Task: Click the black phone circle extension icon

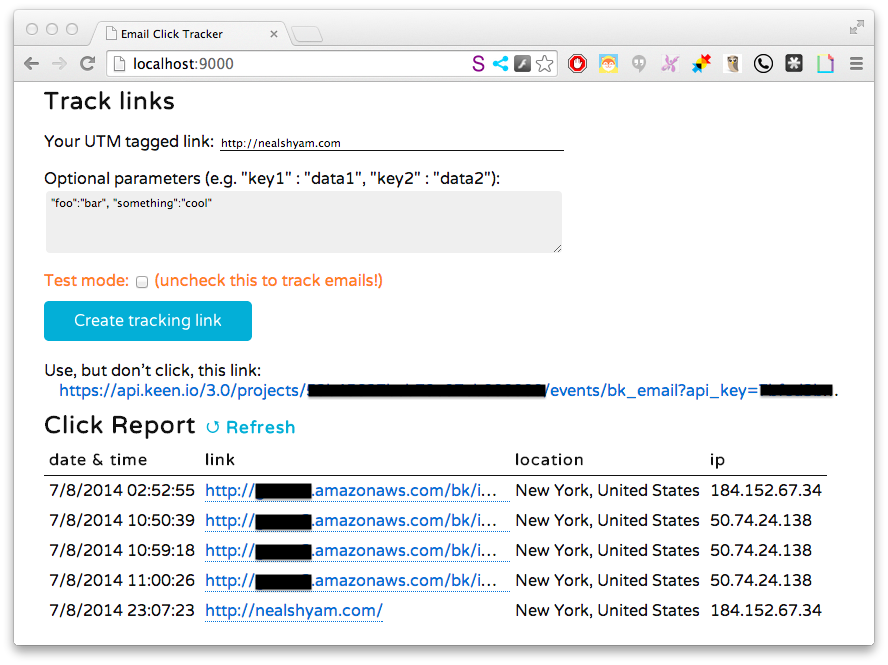Action: click(x=763, y=63)
